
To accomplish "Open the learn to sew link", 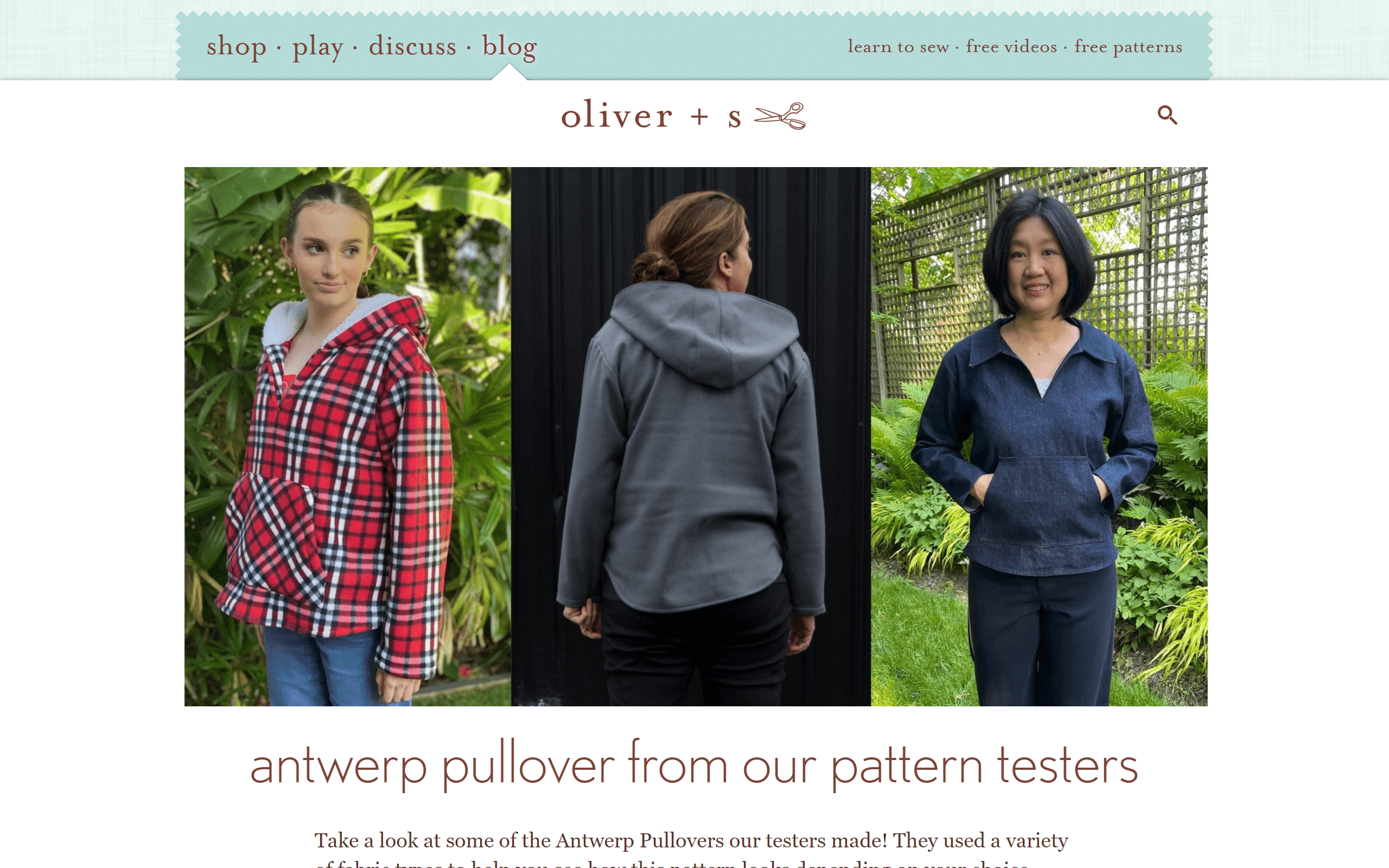I will [x=899, y=47].
